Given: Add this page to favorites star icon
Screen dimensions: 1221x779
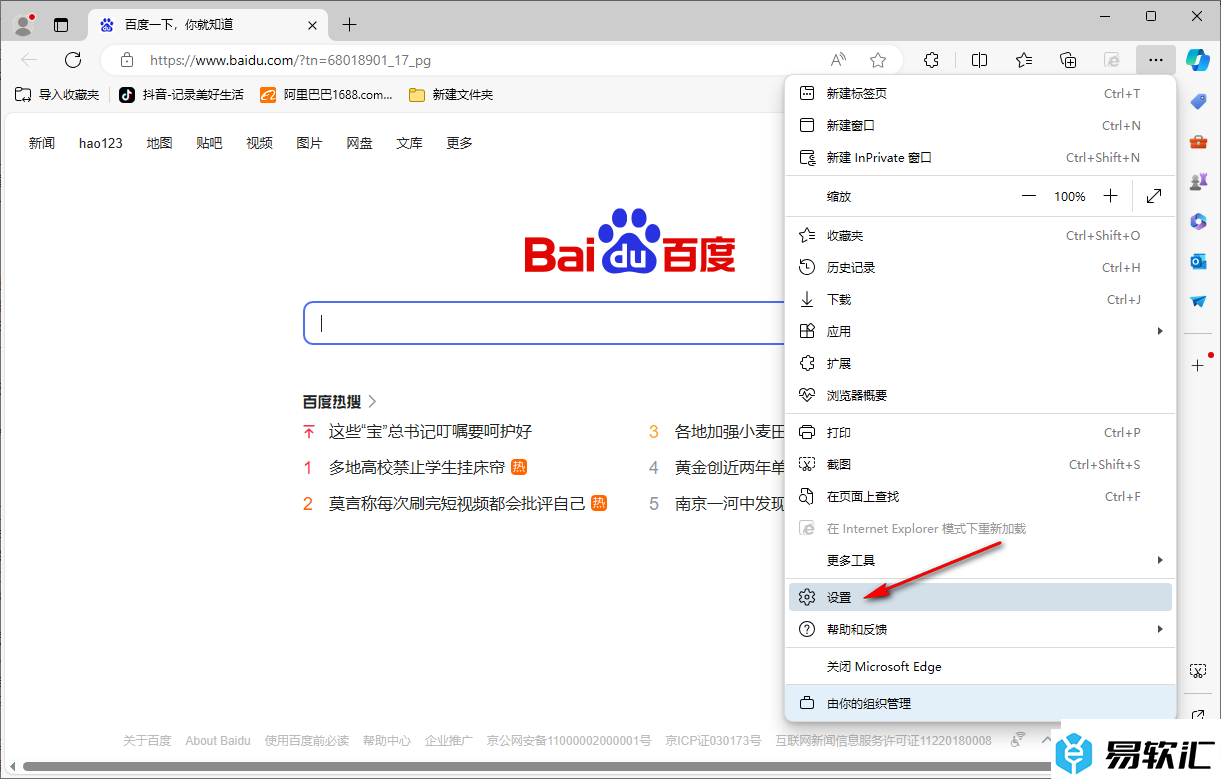Looking at the screenshot, I should 878,60.
